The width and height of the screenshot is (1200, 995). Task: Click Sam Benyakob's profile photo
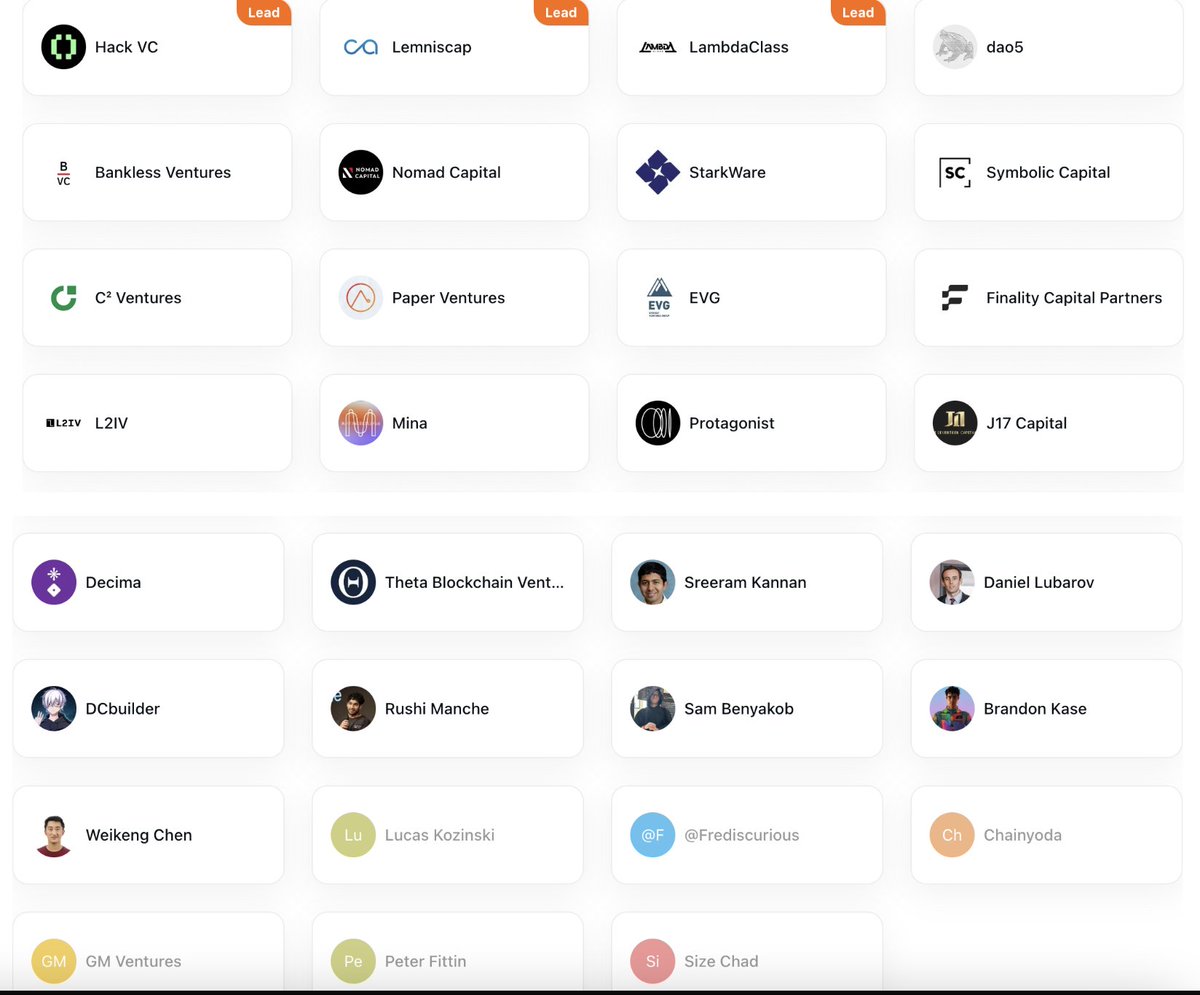pyautogui.click(x=653, y=708)
